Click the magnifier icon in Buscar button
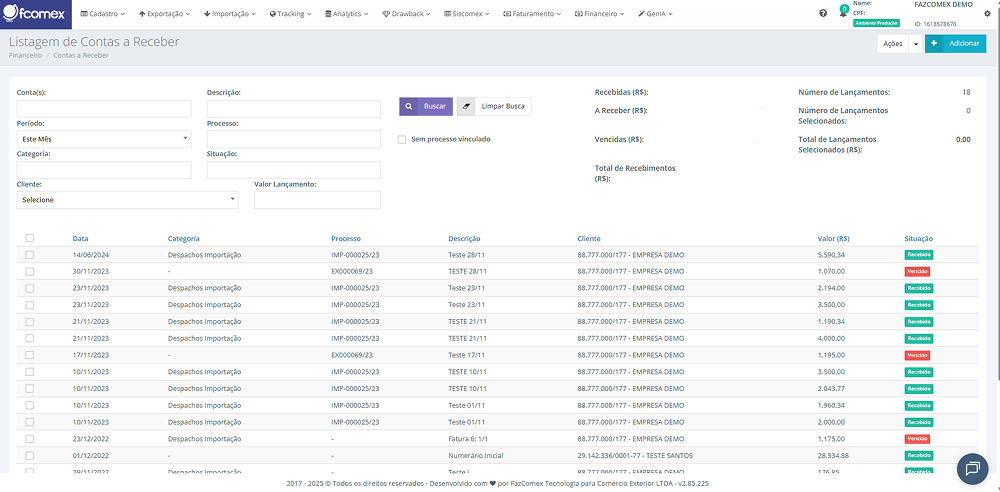The width and height of the screenshot is (1000, 492). [410, 106]
